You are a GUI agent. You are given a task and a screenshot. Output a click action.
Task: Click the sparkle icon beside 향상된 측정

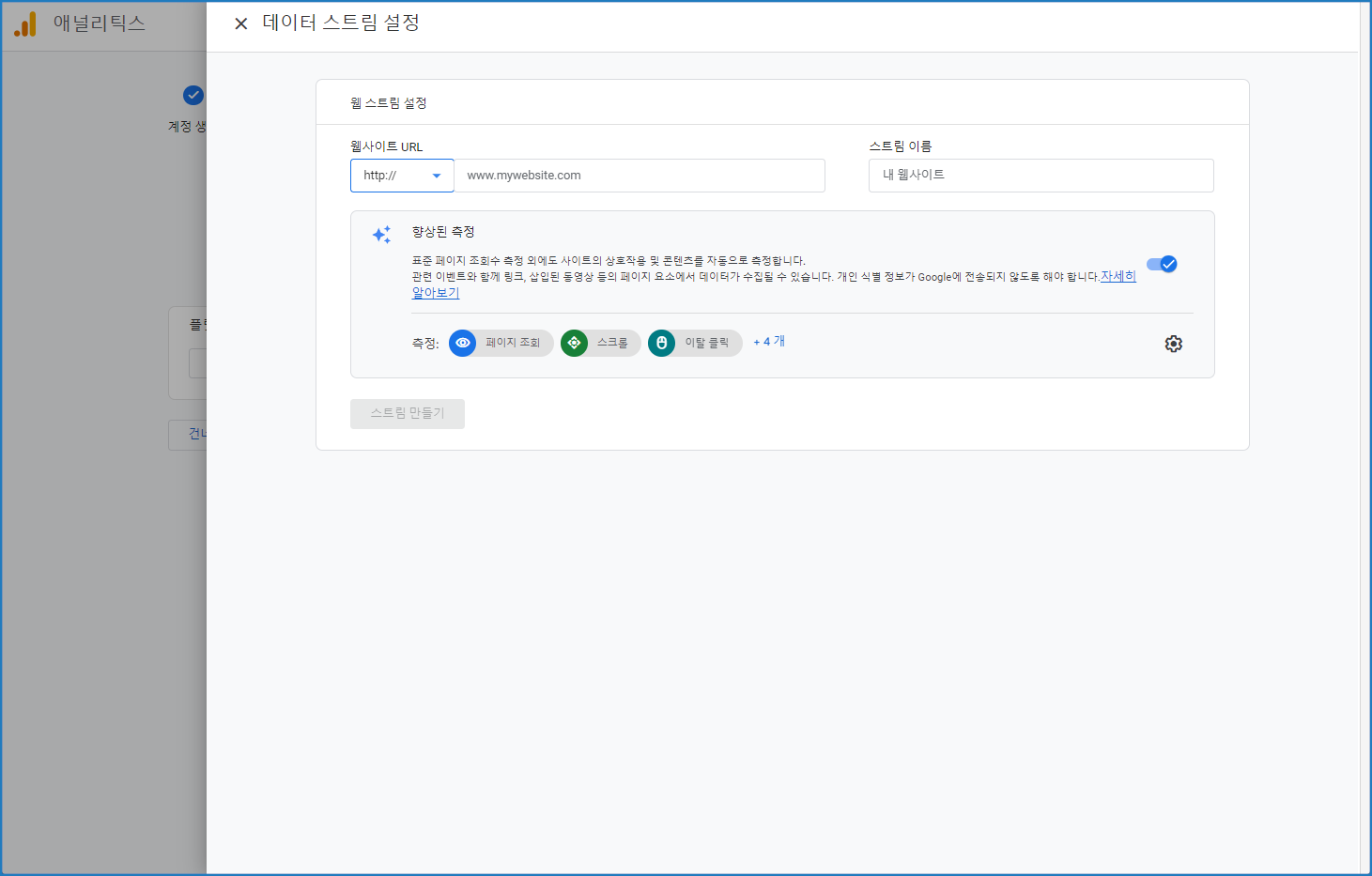point(381,235)
